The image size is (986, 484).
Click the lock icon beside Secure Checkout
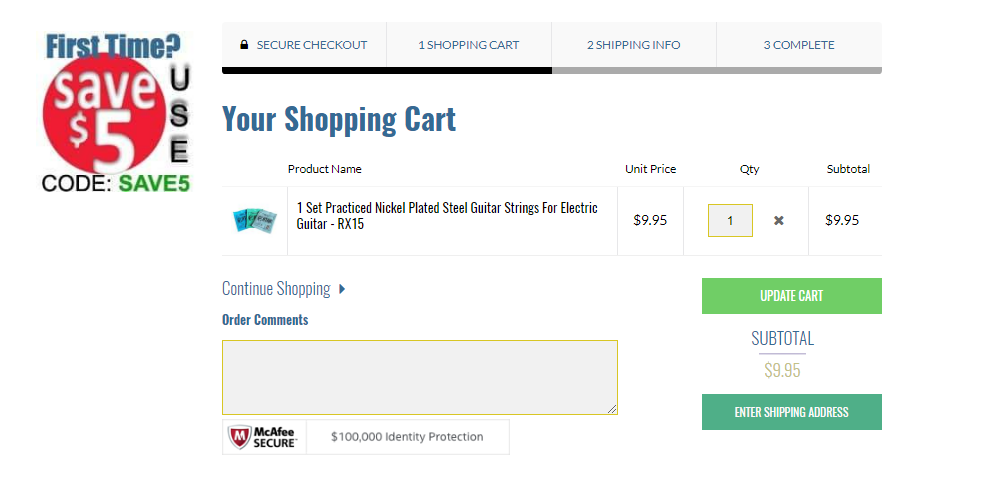pos(244,45)
